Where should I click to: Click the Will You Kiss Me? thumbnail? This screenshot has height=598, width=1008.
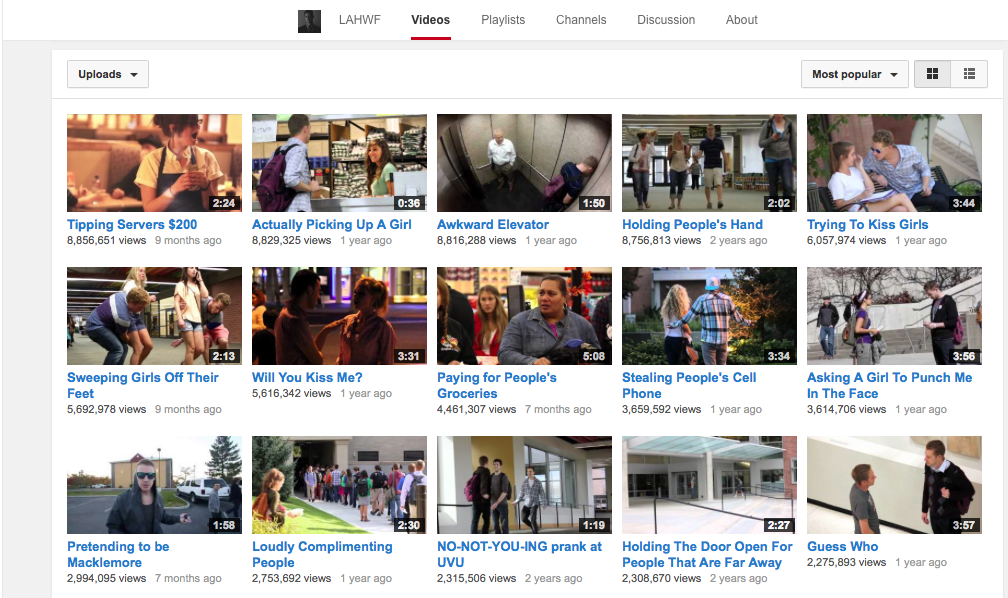coord(339,316)
